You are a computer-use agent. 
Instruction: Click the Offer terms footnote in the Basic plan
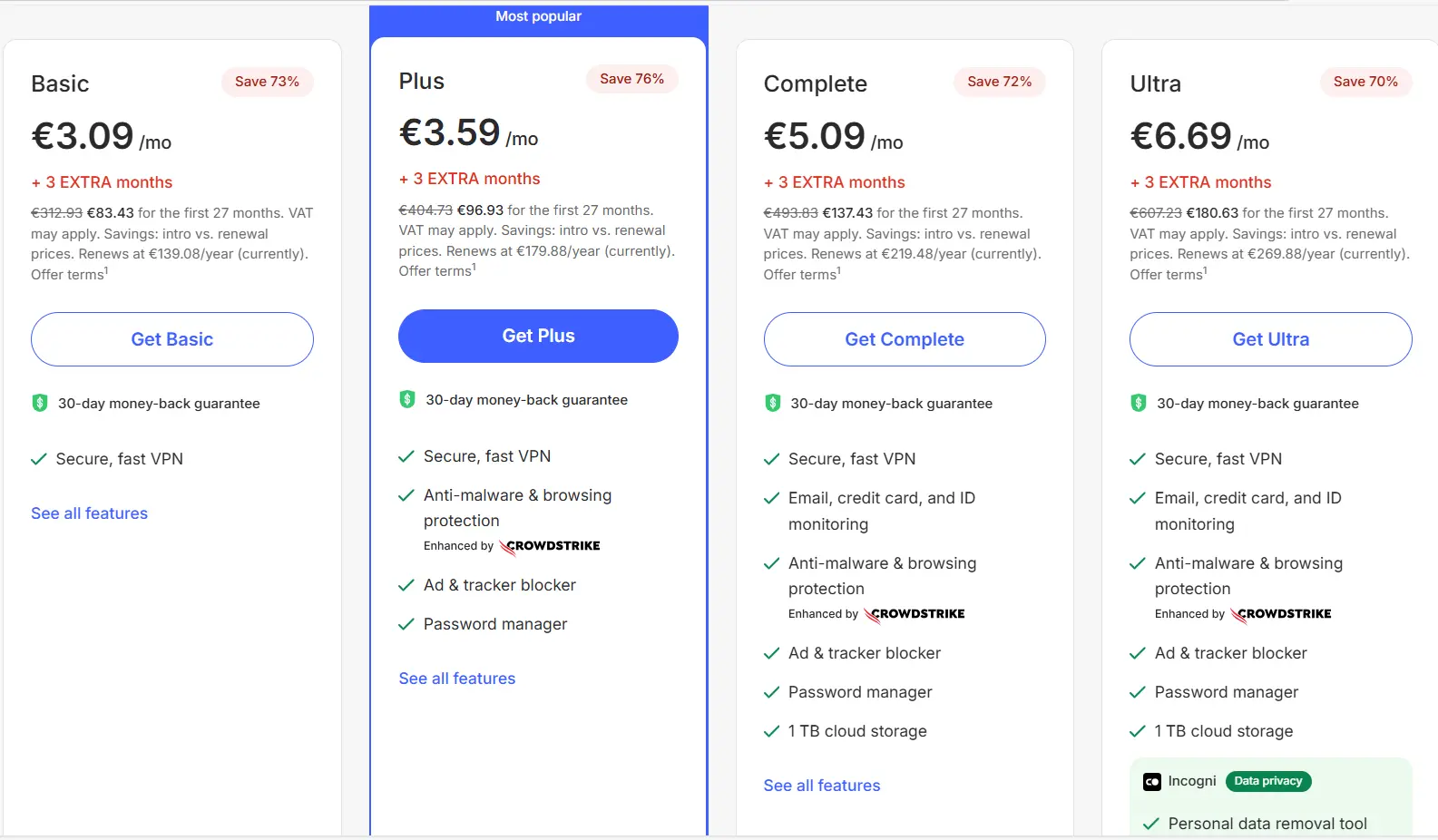[67, 274]
